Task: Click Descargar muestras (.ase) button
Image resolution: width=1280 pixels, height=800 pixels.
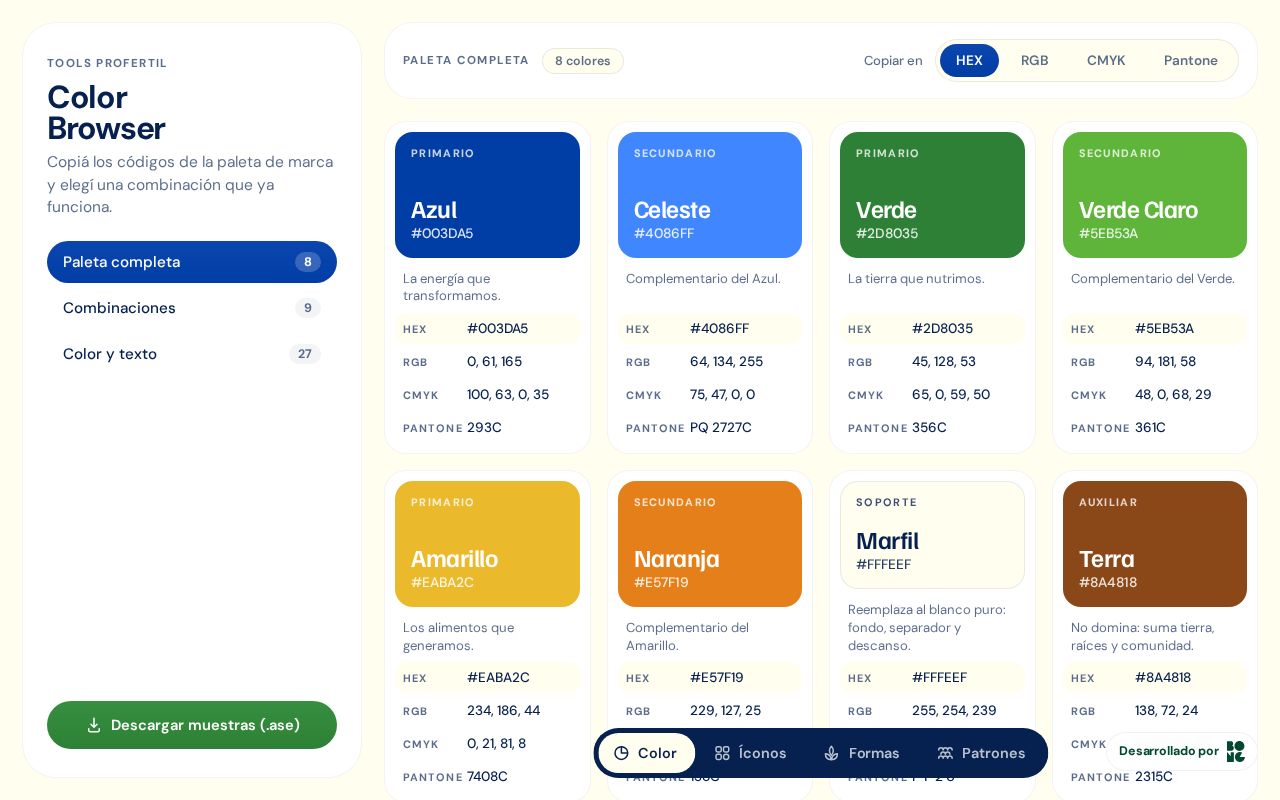Action: coord(192,725)
